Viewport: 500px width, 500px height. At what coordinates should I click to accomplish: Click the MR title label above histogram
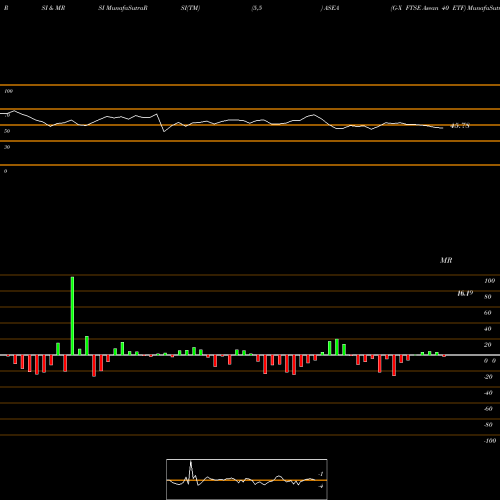tap(446, 260)
